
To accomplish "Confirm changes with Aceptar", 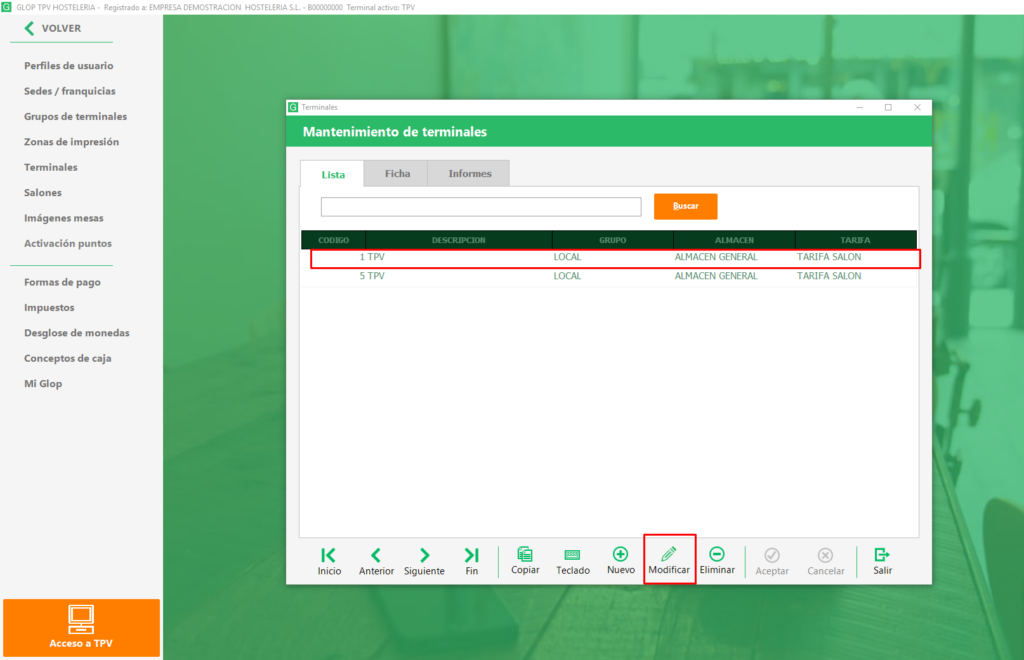I will point(772,561).
